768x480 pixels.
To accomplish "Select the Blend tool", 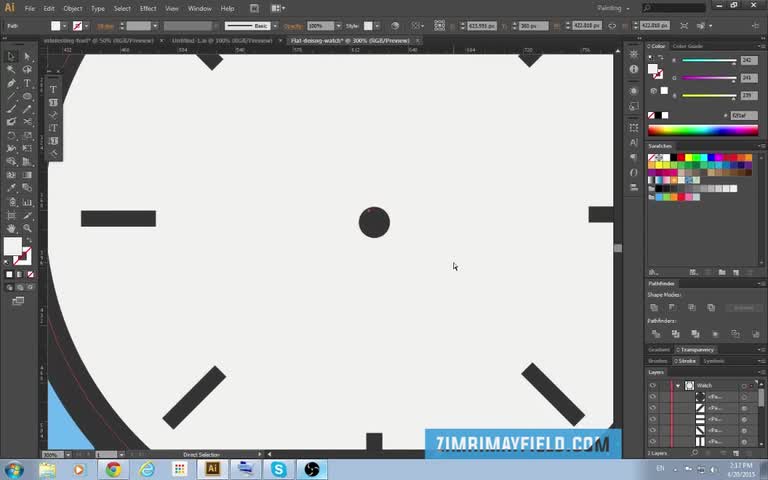I will tap(27, 188).
